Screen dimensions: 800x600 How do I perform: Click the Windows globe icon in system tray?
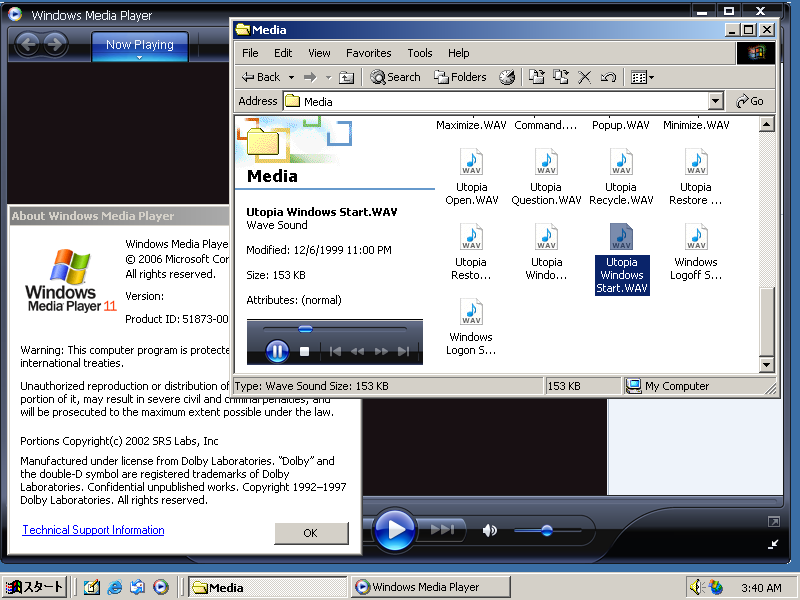(x=715, y=587)
